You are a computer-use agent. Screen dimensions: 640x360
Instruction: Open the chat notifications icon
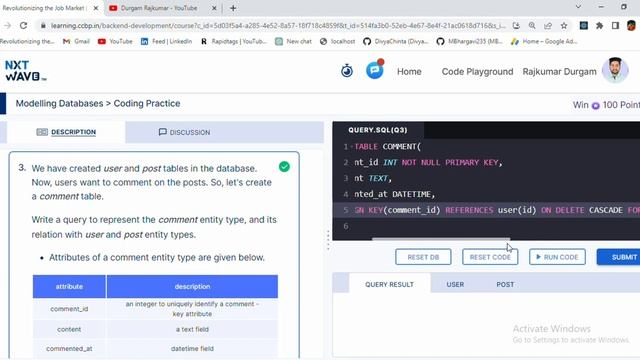coord(375,70)
